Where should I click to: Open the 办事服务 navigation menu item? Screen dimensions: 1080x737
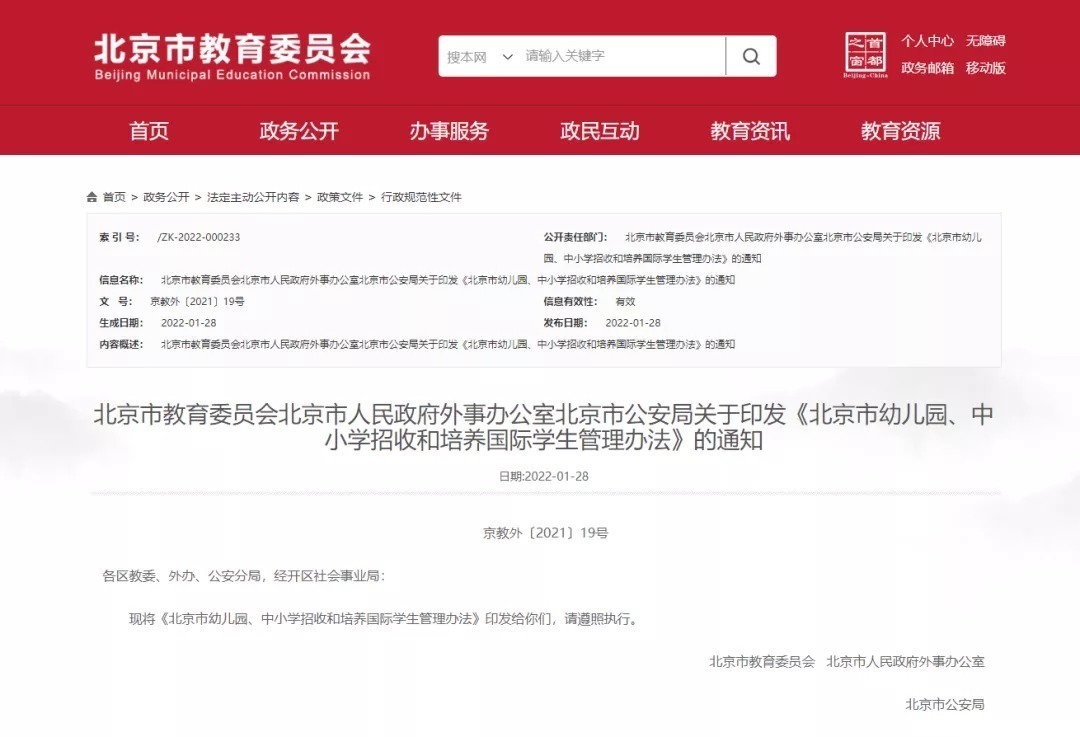[x=449, y=131]
